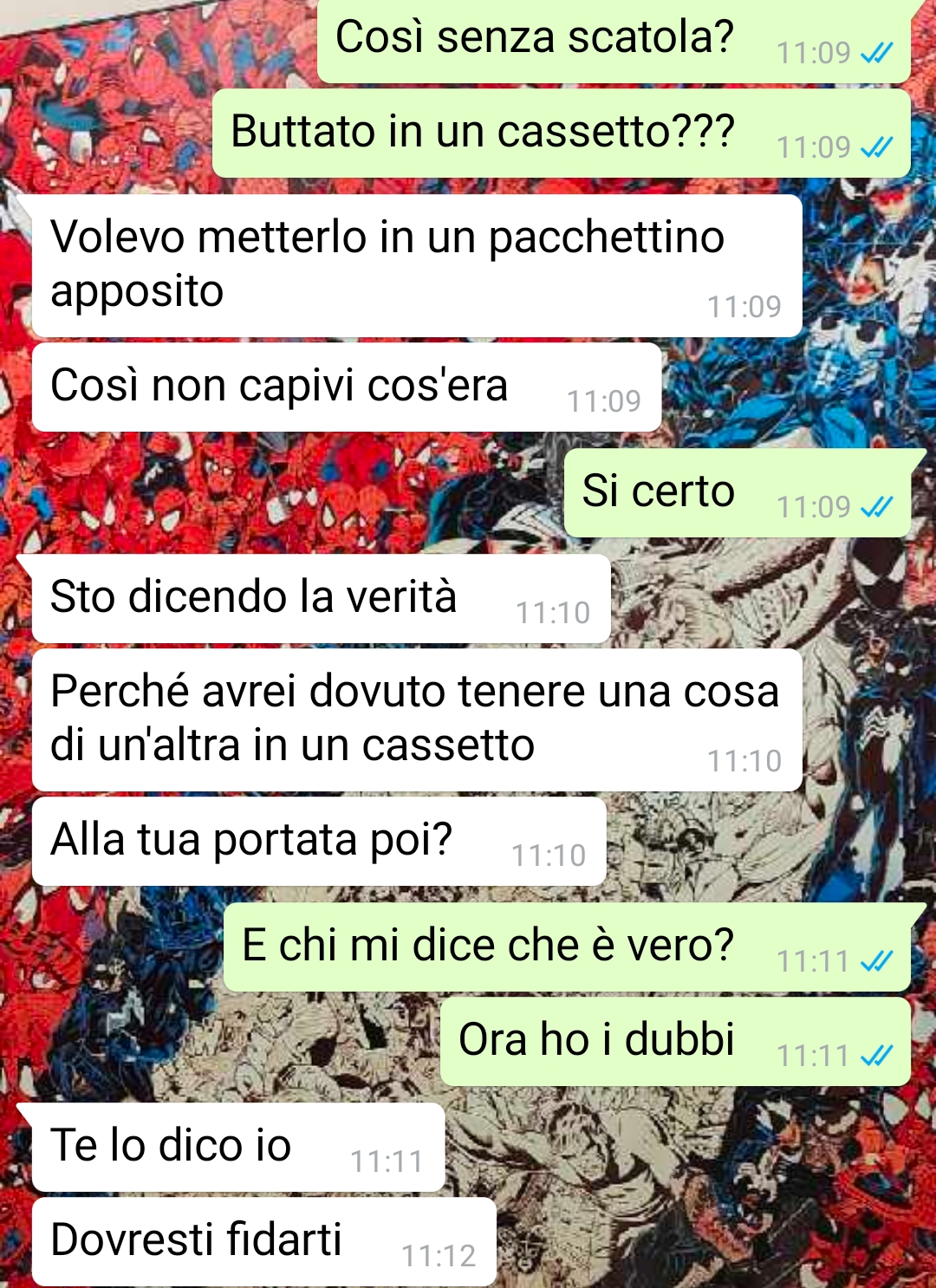Select the 'Sto dicendo la verità' message

[x=322, y=598]
